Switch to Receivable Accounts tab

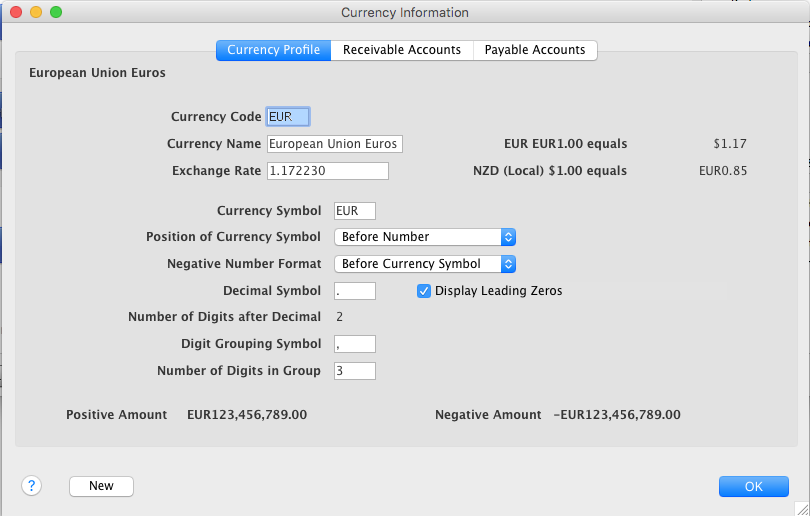(x=401, y=50)
